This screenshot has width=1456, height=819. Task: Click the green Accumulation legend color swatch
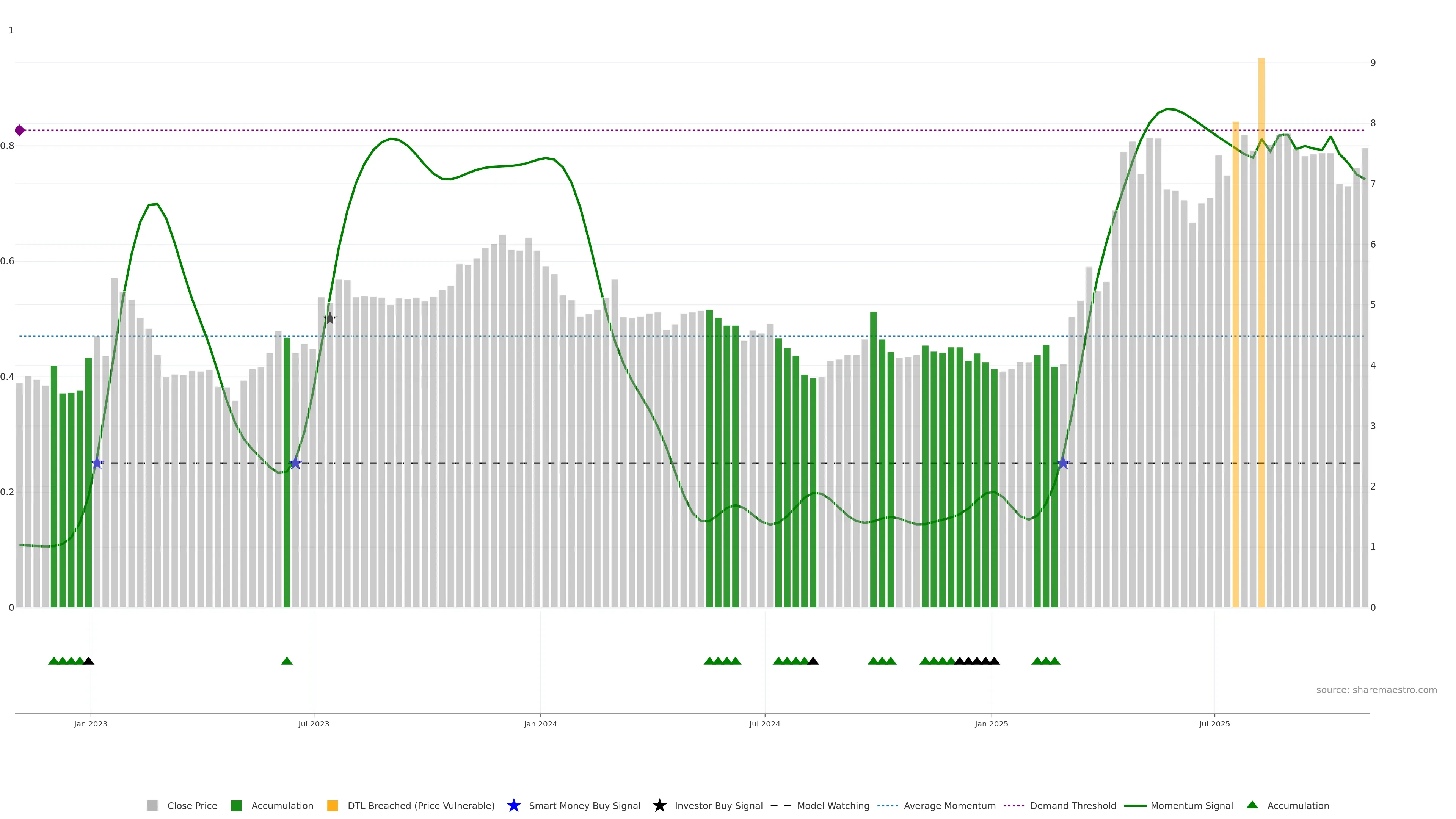pos(236,805)
